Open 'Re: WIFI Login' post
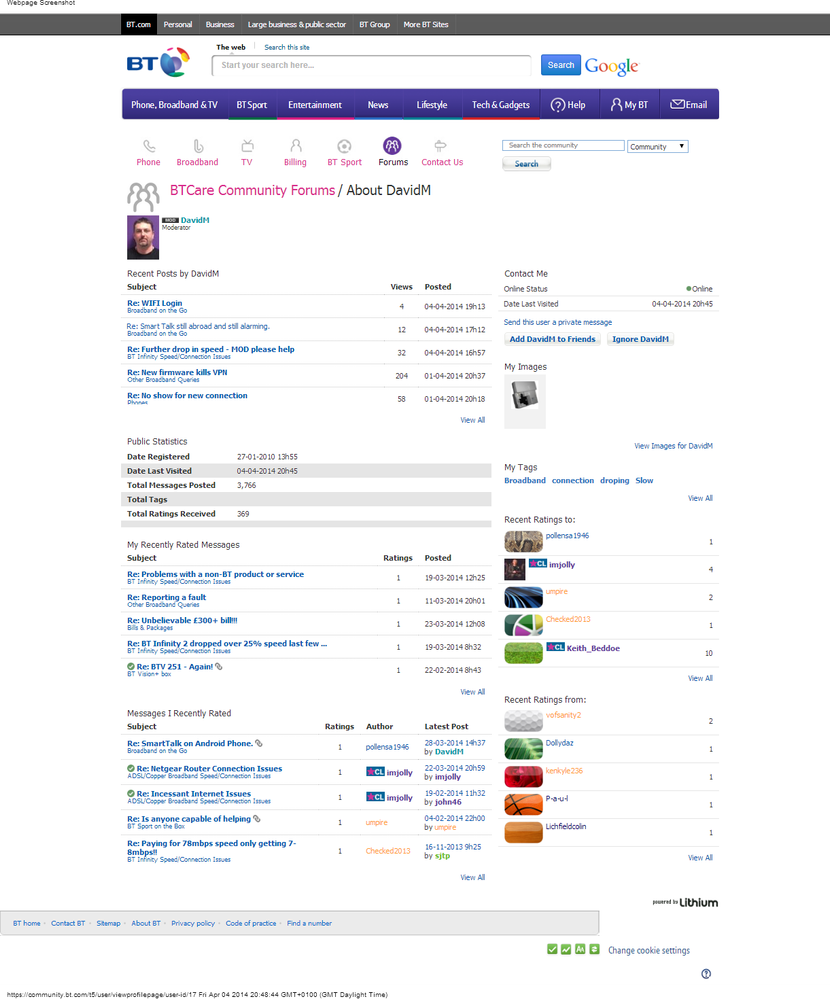 point(155,303)
